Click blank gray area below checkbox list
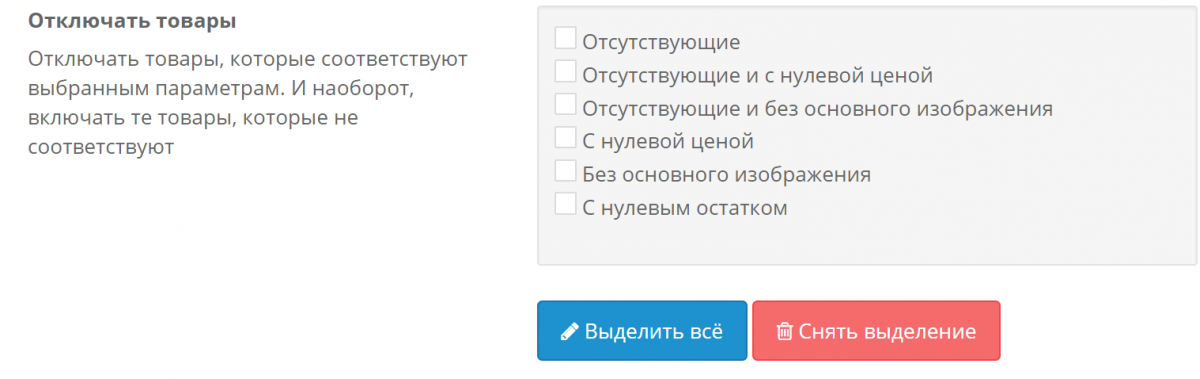The width and height of the screenshot is (1200, 379). pyautogui.click(x=866, y=243)
